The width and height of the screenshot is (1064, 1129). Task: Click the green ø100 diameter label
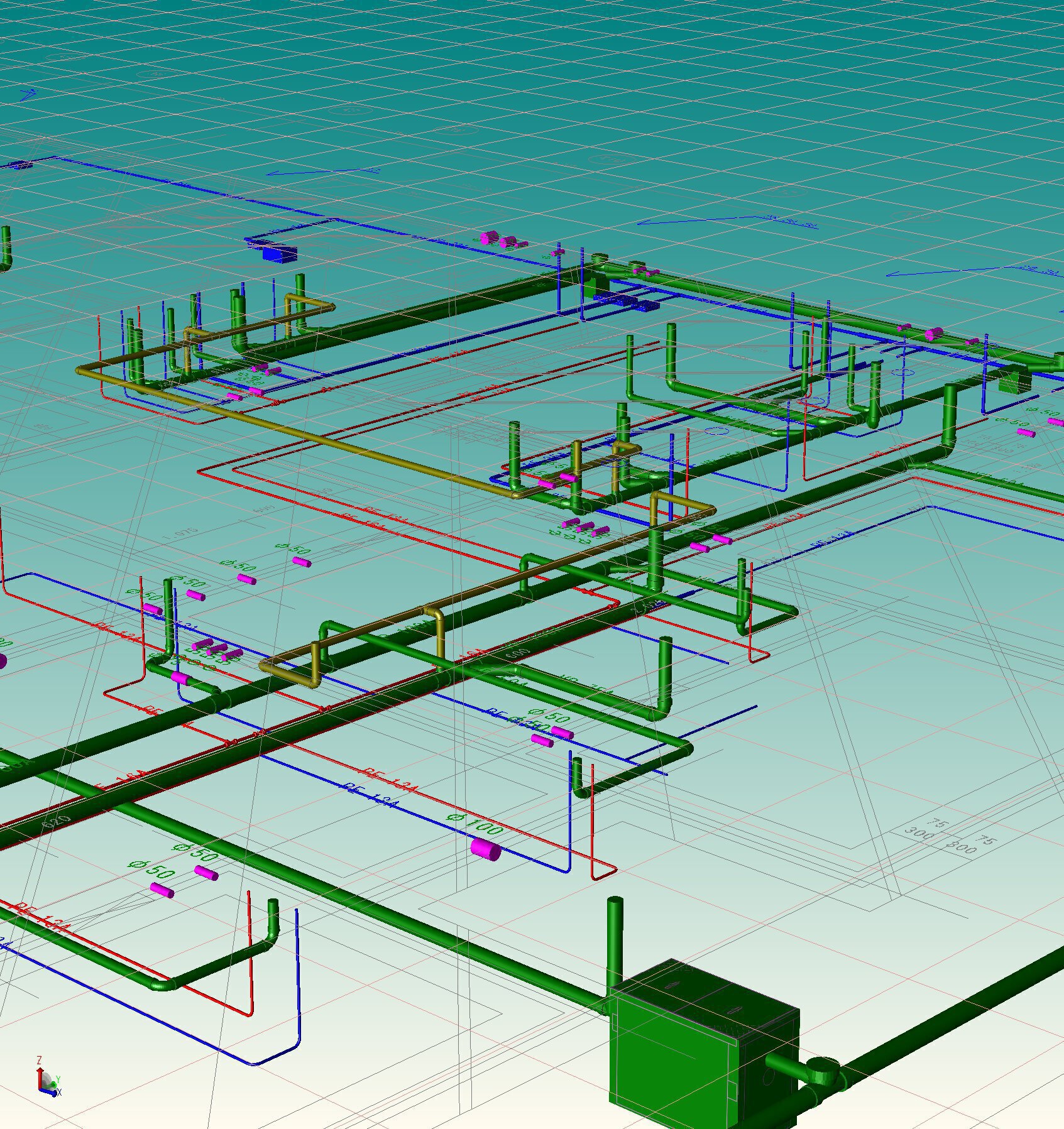click(x=475, y=822)
